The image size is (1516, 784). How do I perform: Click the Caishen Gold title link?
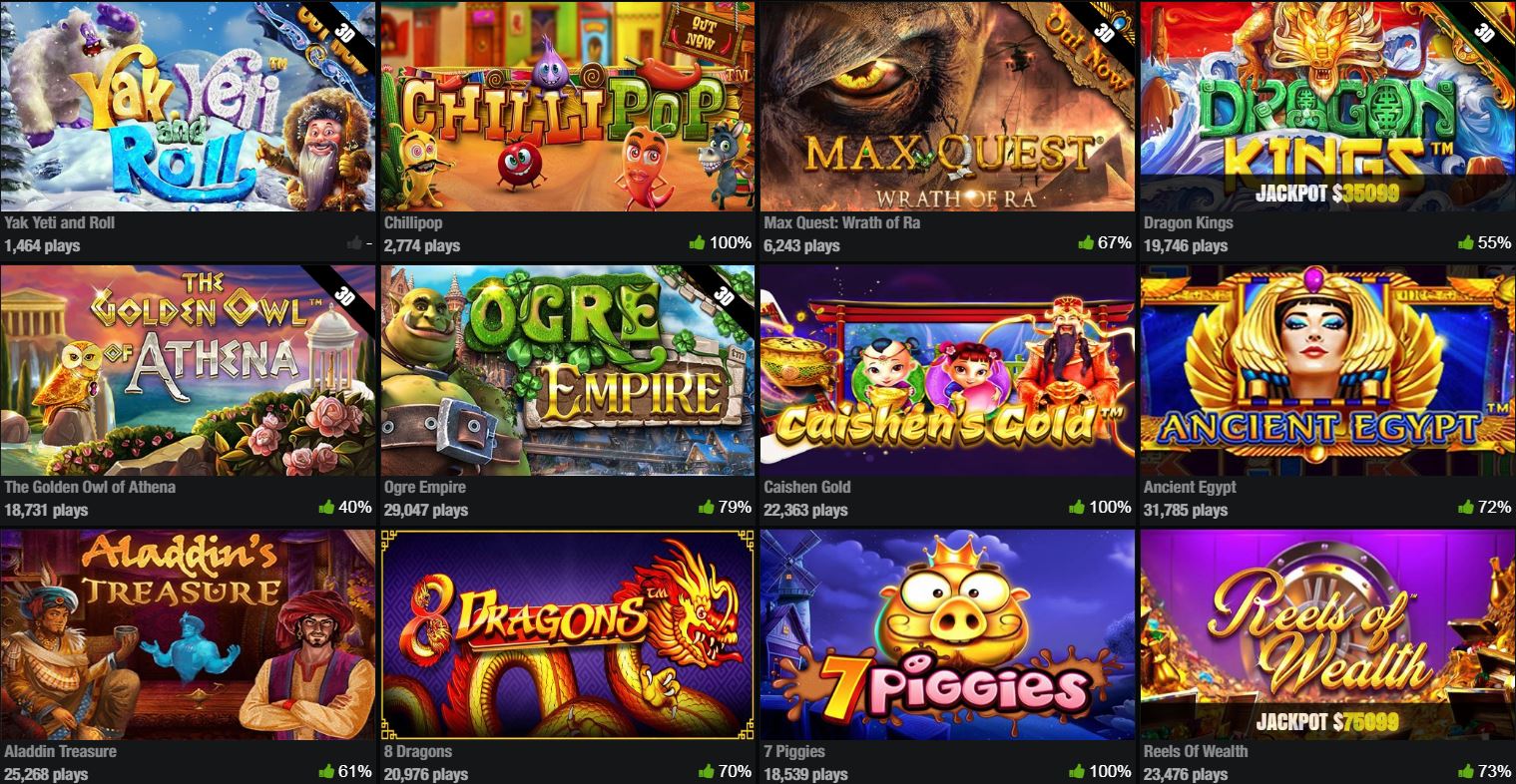[x=806, y=488]
